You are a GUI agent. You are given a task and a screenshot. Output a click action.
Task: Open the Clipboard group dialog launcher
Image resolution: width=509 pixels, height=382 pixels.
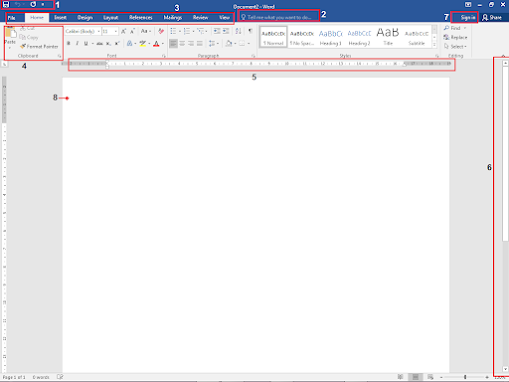coord(59,56)
